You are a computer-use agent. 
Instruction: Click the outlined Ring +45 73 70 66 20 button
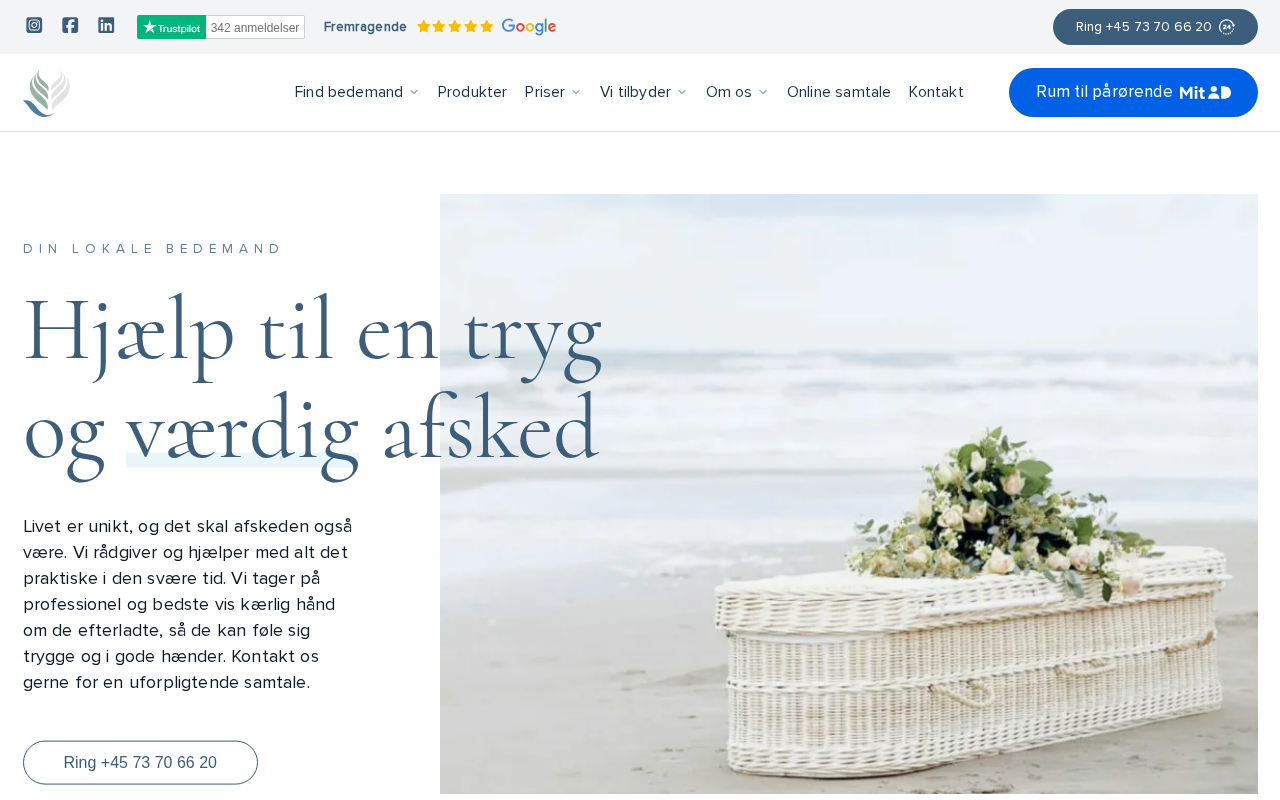pyautogui.click(x=140, y=763)
